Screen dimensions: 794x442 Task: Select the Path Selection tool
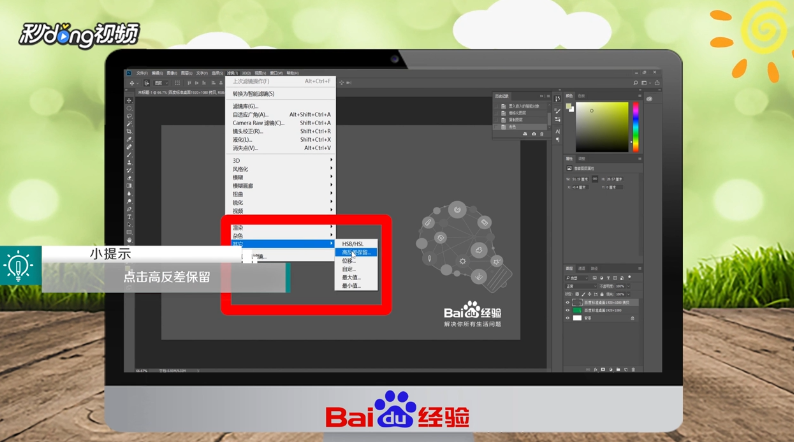[129, 224]
